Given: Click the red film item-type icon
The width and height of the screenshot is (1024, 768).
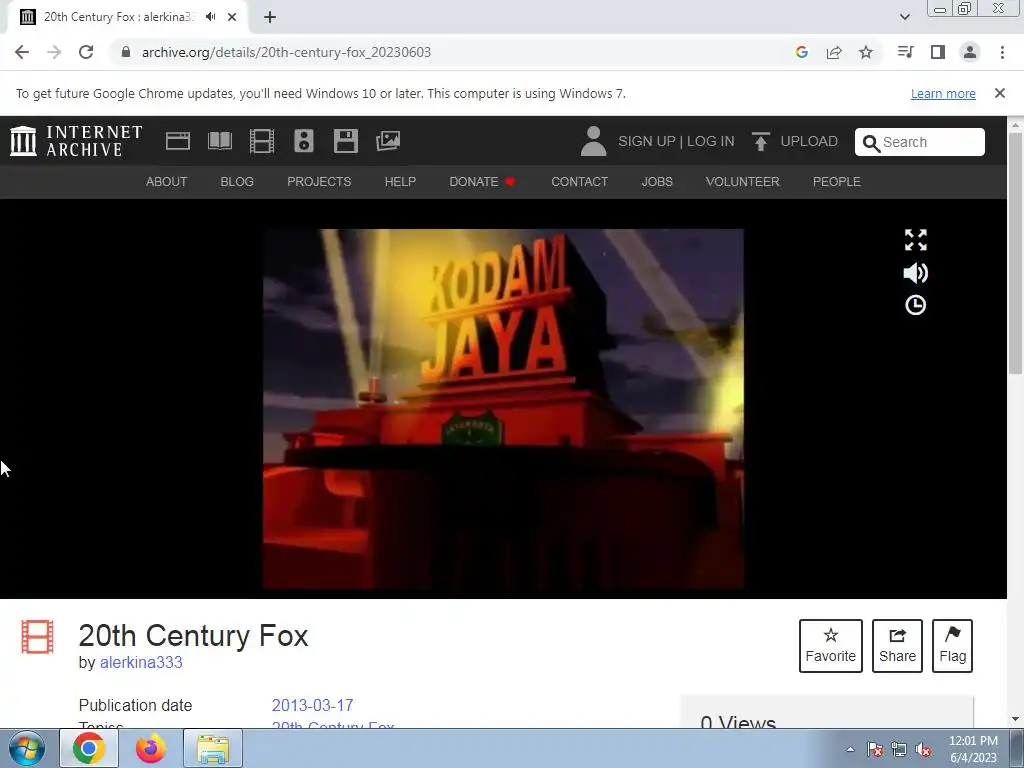Looking at the screenshot, I should 37,637.
